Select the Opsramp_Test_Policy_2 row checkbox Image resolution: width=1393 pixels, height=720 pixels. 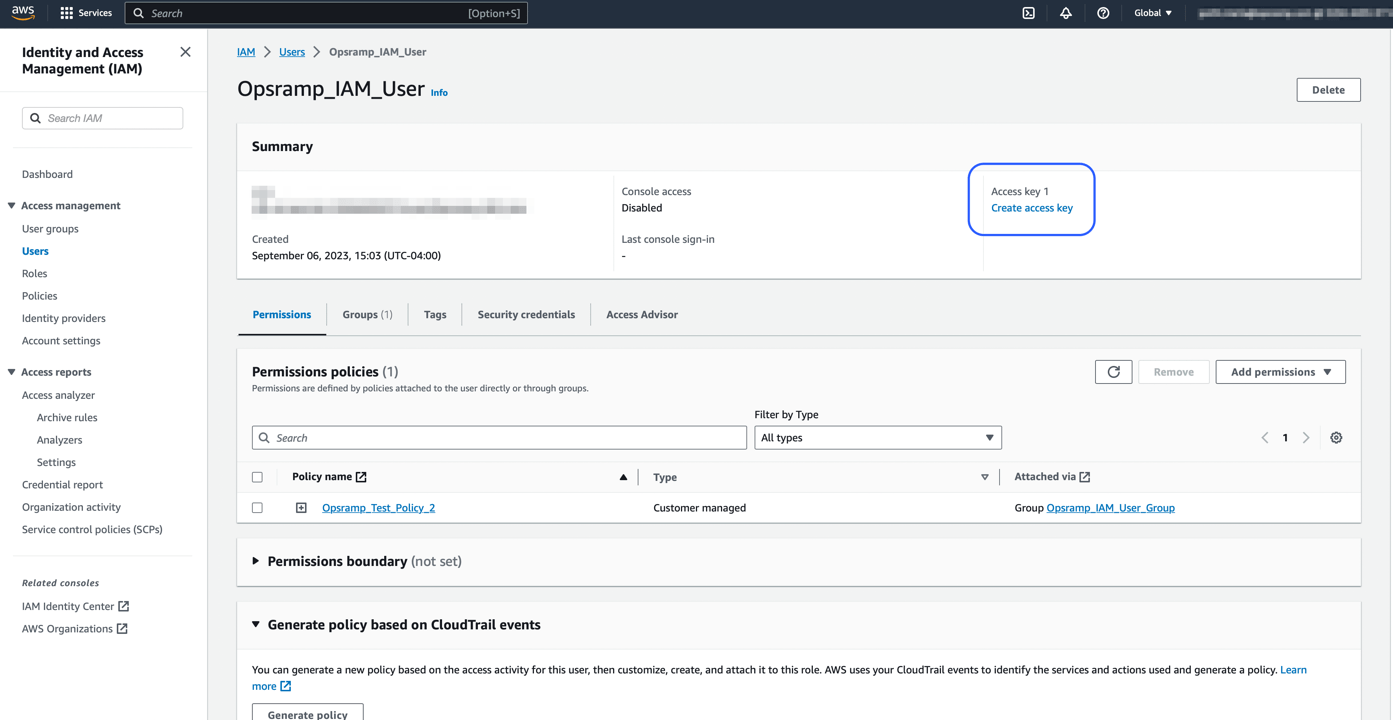[257, 507]
